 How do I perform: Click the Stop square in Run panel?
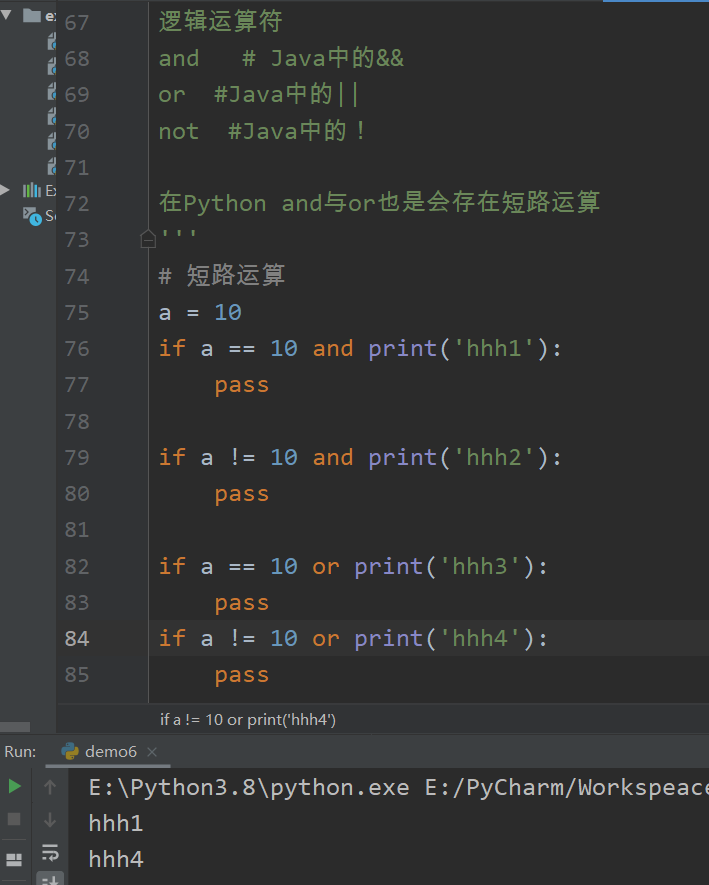14,819
